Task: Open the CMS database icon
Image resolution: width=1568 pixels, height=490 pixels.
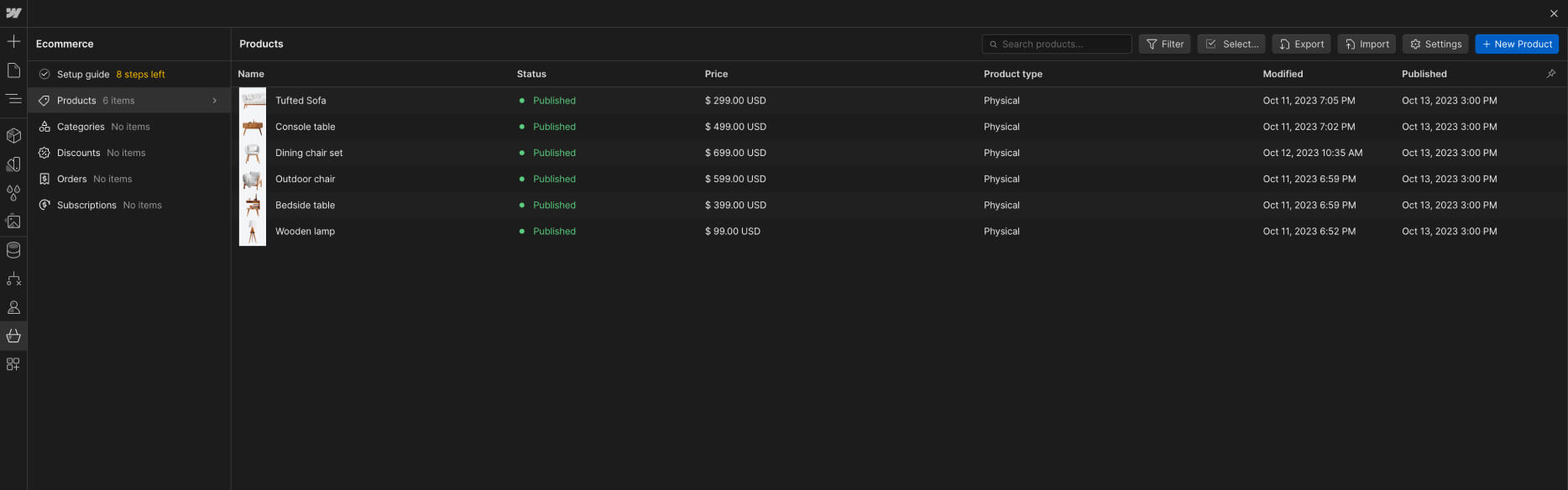Action: pos(13,250)
